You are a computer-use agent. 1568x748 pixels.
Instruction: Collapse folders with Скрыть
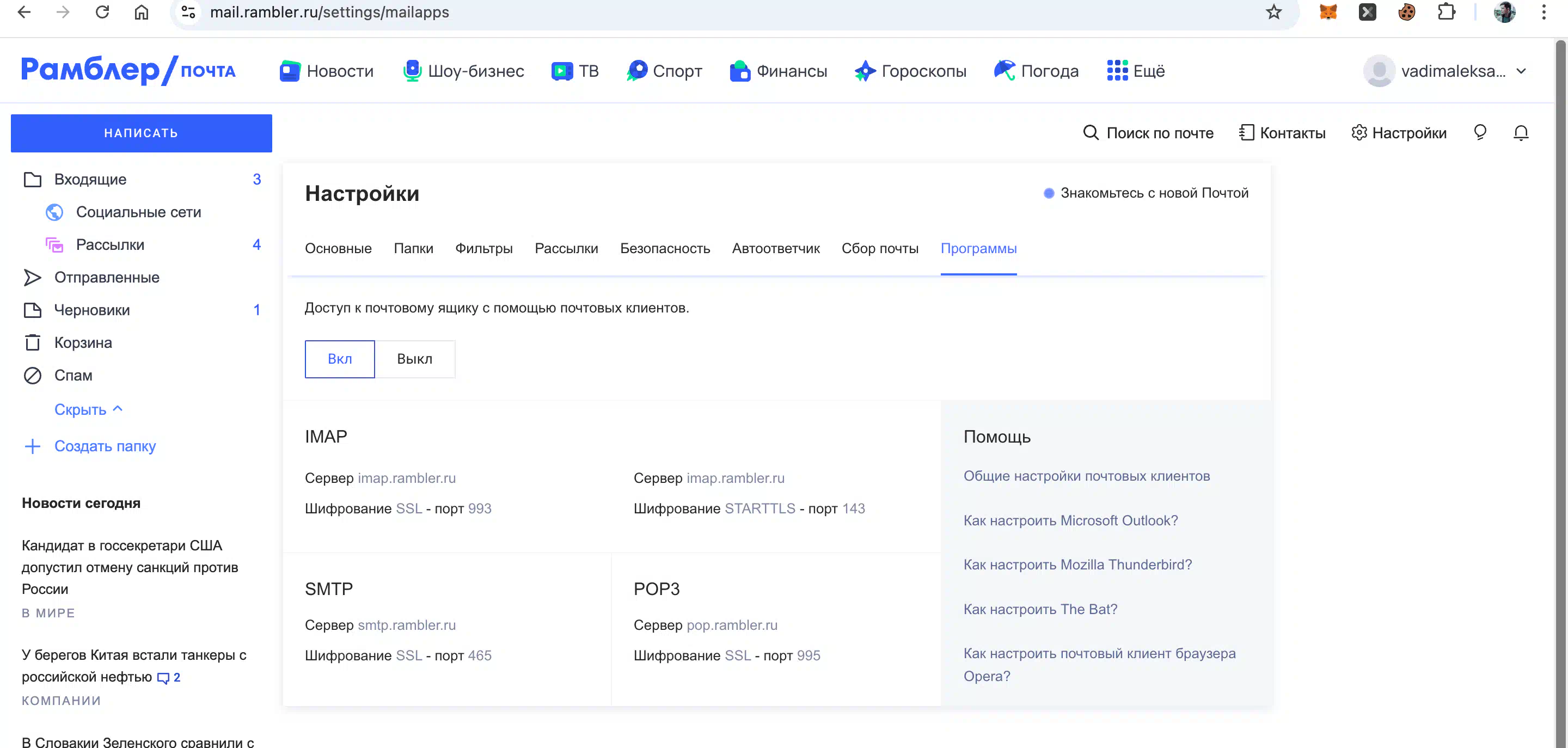coord(89,409)
